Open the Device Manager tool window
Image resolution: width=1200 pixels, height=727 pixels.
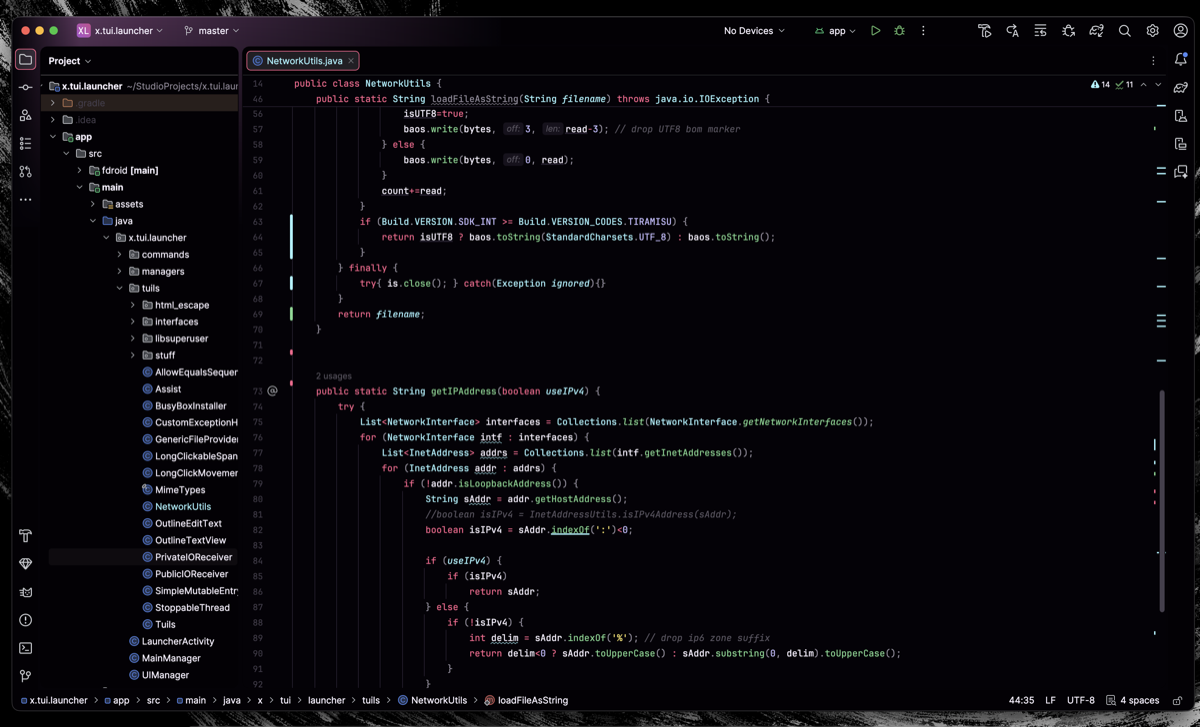pyautogui.click(x=1181, y=116)
